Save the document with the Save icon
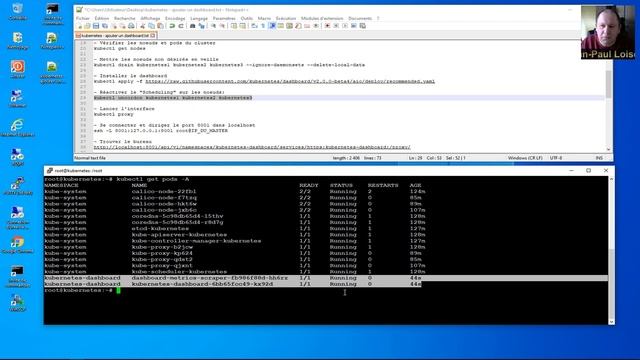 point(96,26)
